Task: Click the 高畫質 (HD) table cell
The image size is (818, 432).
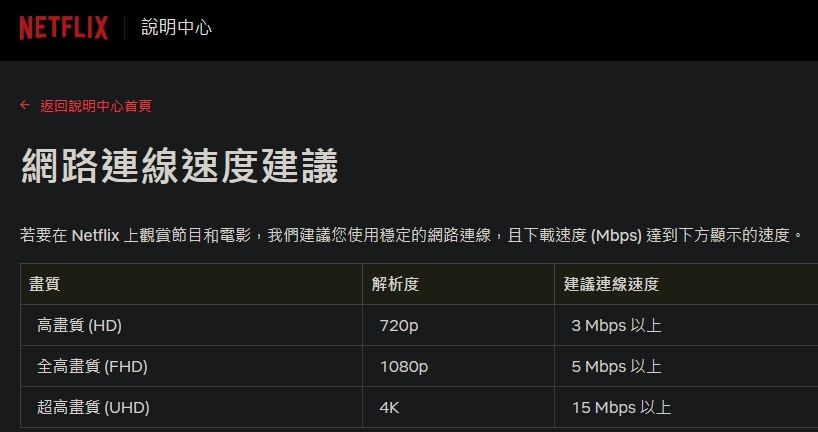Action: click(x=191, y=325)
